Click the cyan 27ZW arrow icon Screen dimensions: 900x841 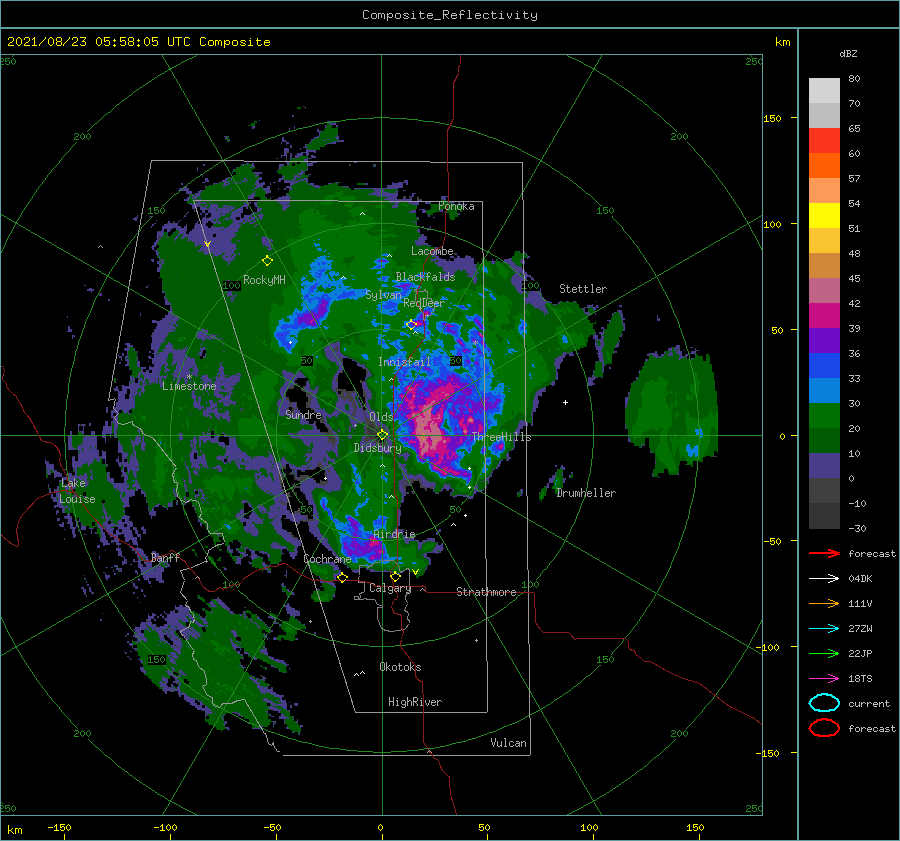[824, 629]
